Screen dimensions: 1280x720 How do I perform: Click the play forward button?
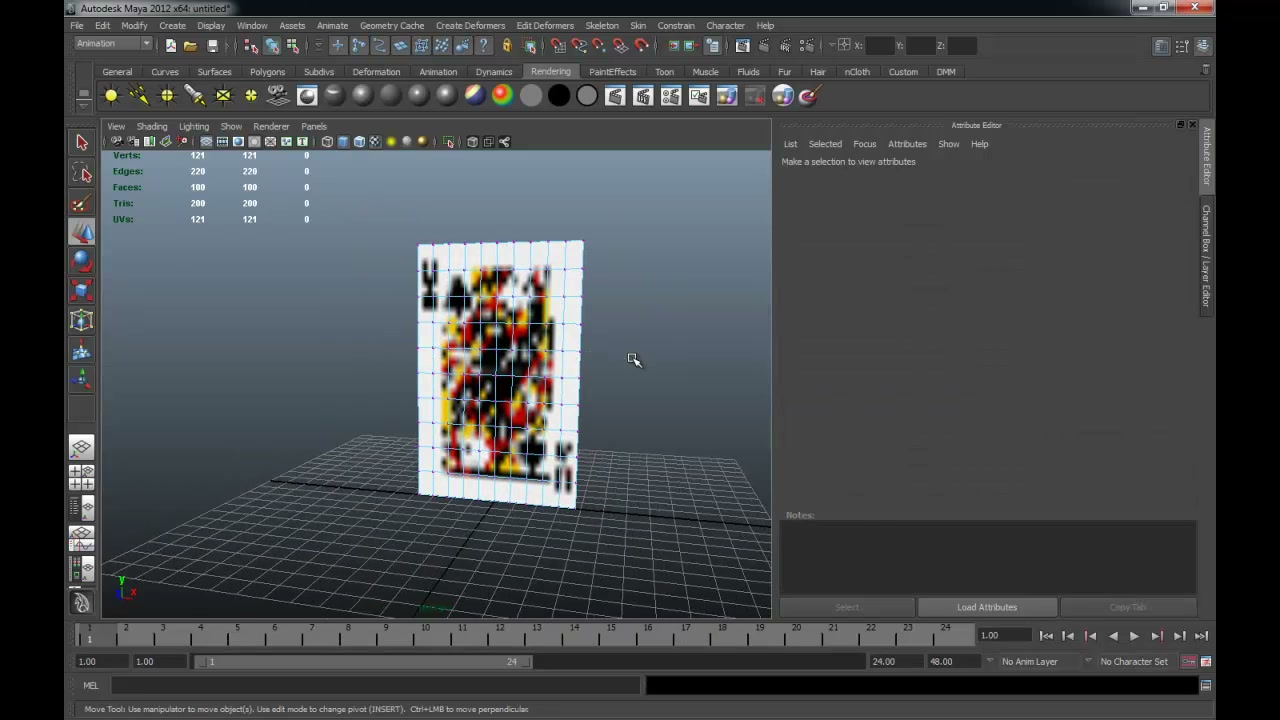pyautogui.click(x=1134, y=636)
